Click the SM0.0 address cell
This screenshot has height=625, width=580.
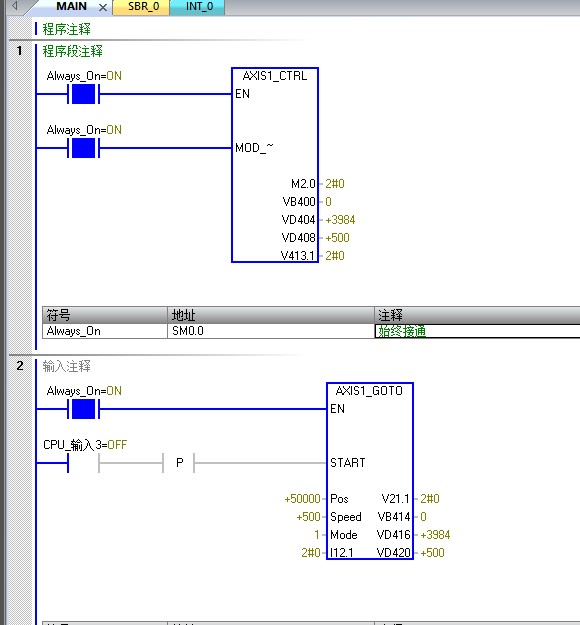point(271,331)
